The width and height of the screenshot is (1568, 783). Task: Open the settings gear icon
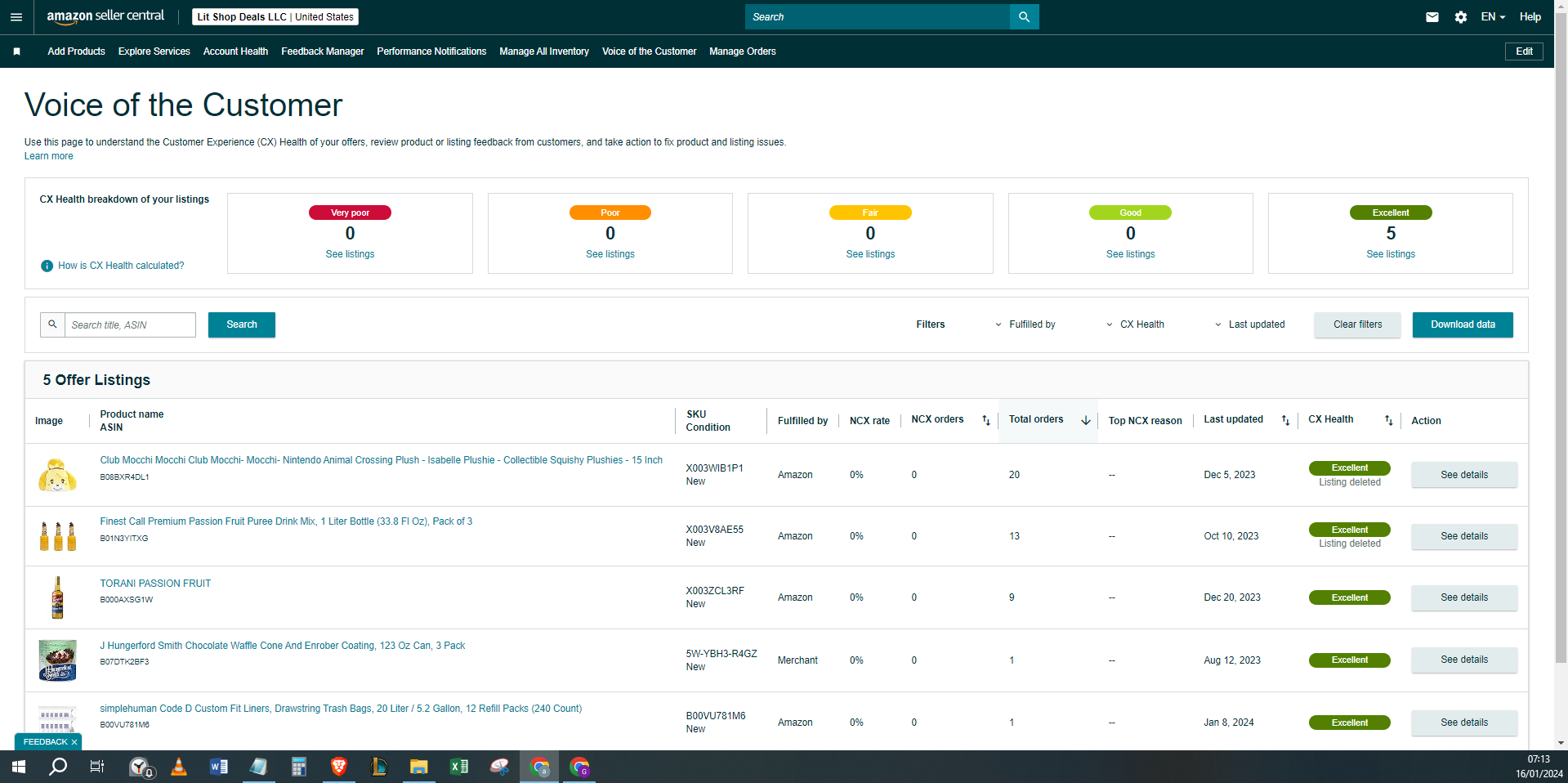(1461, 16)
